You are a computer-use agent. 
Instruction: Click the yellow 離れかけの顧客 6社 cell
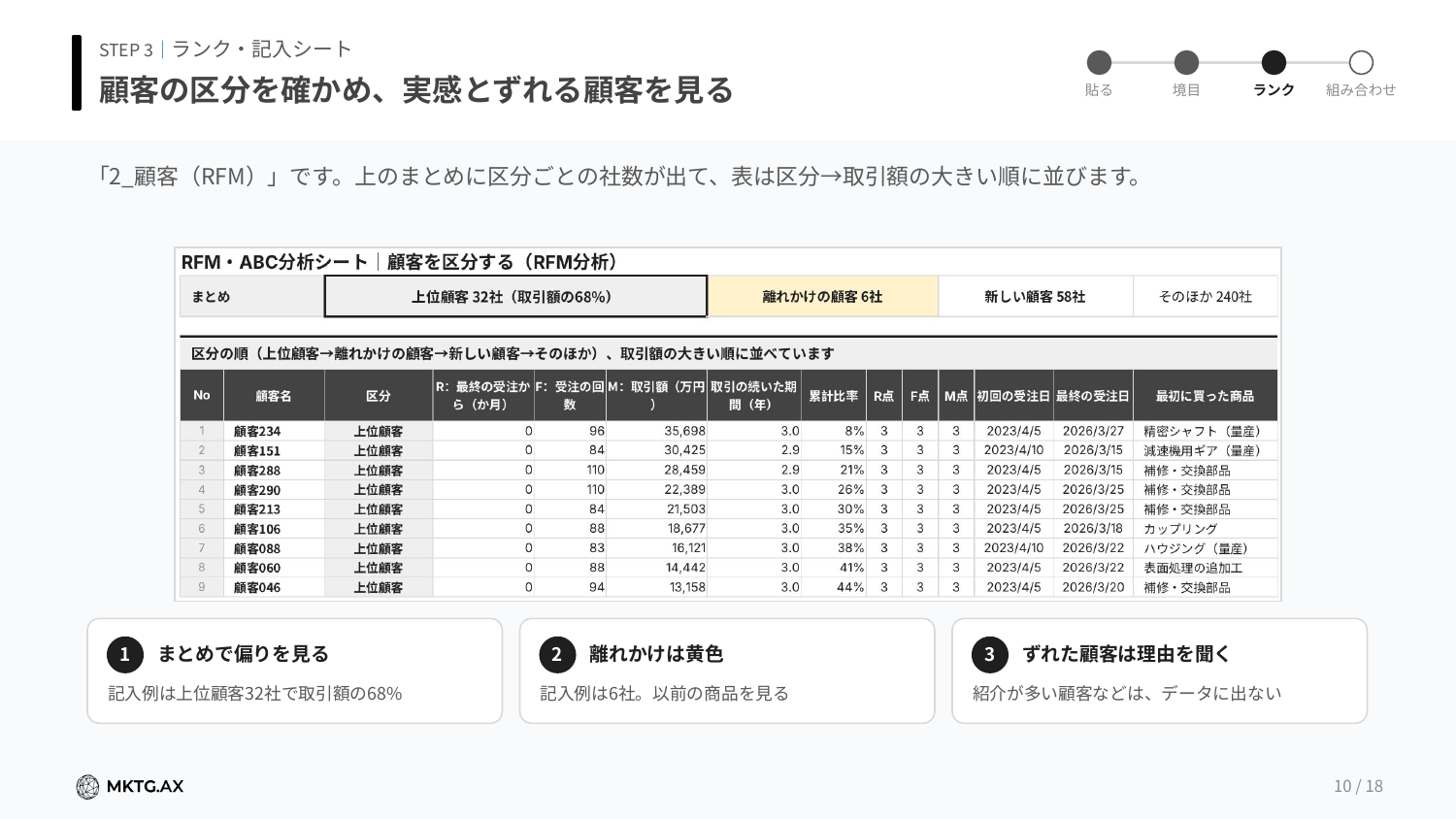[x=823, y=297]
